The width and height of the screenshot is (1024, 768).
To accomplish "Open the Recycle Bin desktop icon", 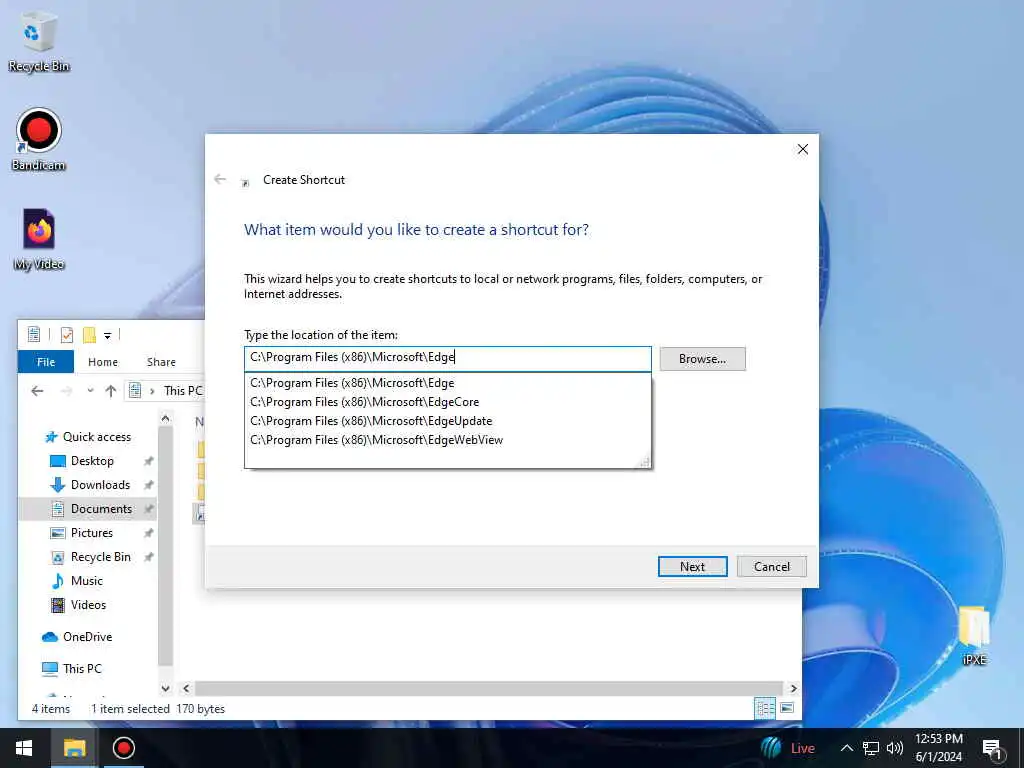I will coord(39,40).
